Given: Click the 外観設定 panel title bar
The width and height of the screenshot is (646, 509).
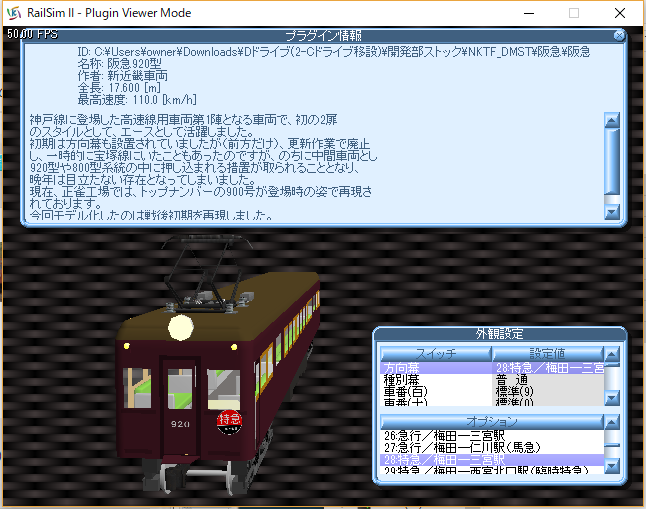Looking at the screenshot, I should click(500, 333).
